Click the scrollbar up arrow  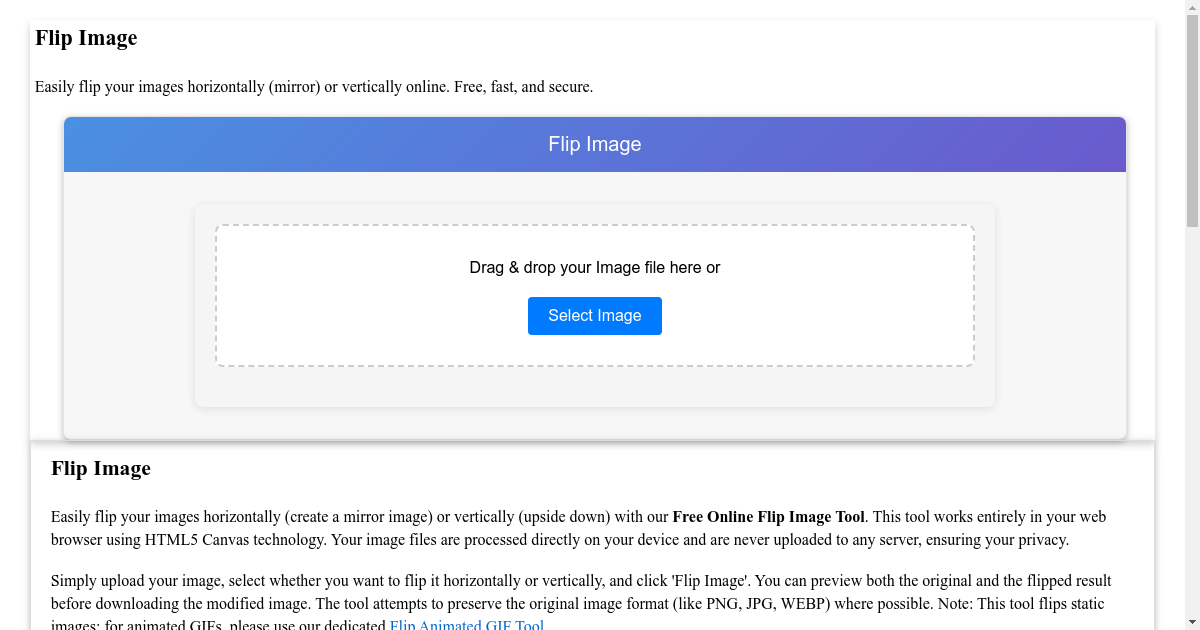(1193, 7)
